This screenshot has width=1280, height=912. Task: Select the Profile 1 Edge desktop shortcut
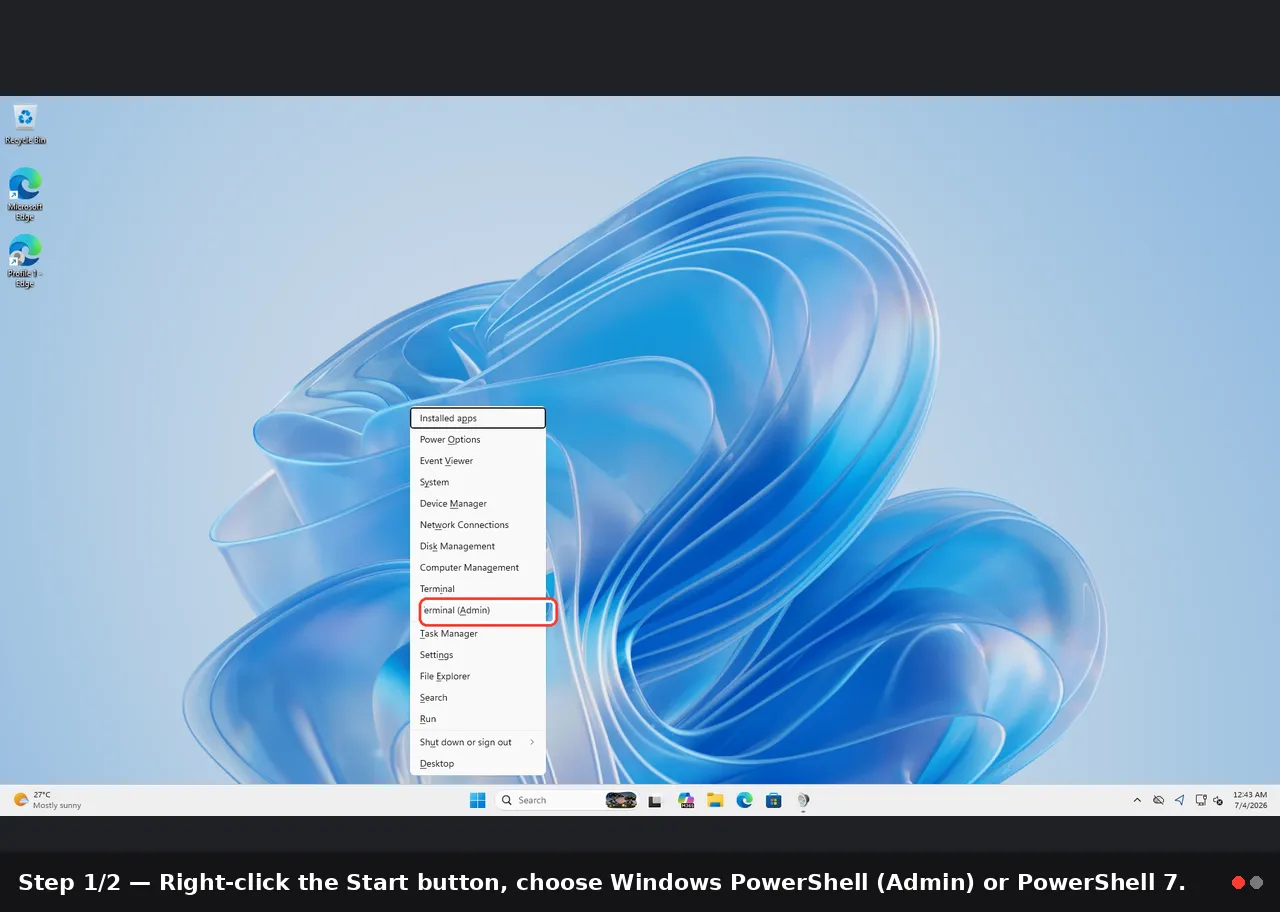tap(25, 261)
